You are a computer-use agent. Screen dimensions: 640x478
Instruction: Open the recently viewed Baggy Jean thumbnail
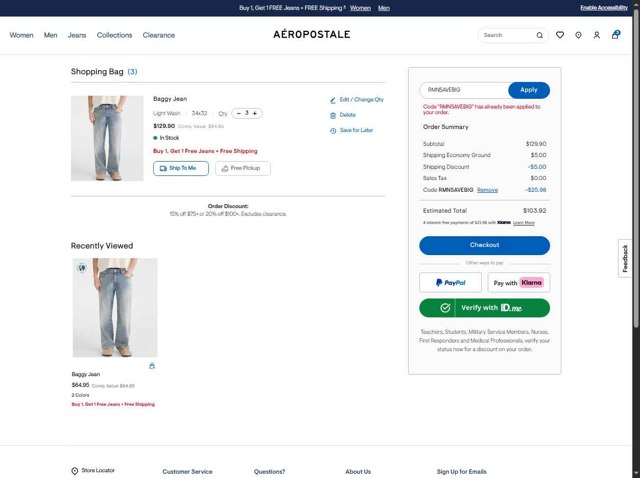[115, 307]
